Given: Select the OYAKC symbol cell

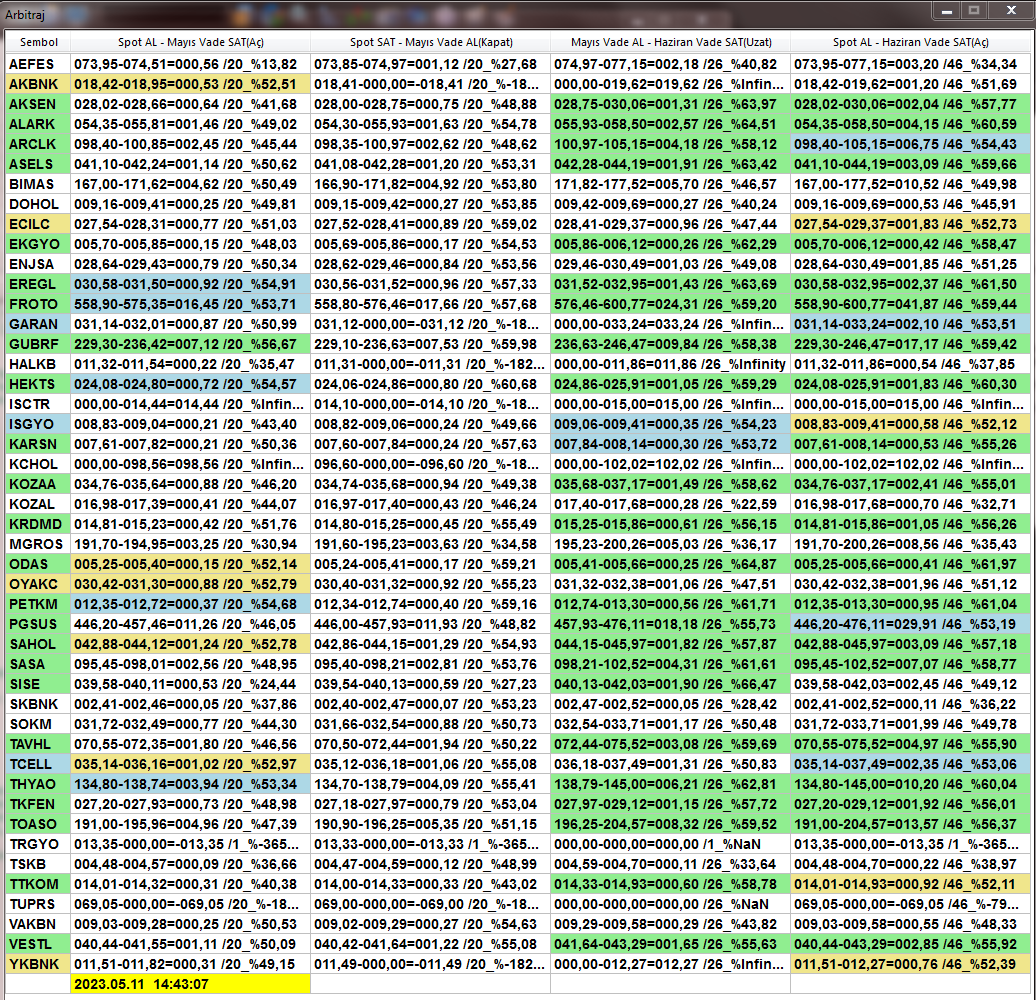Looking at the screenshot, I should click(x=38, y=584).
